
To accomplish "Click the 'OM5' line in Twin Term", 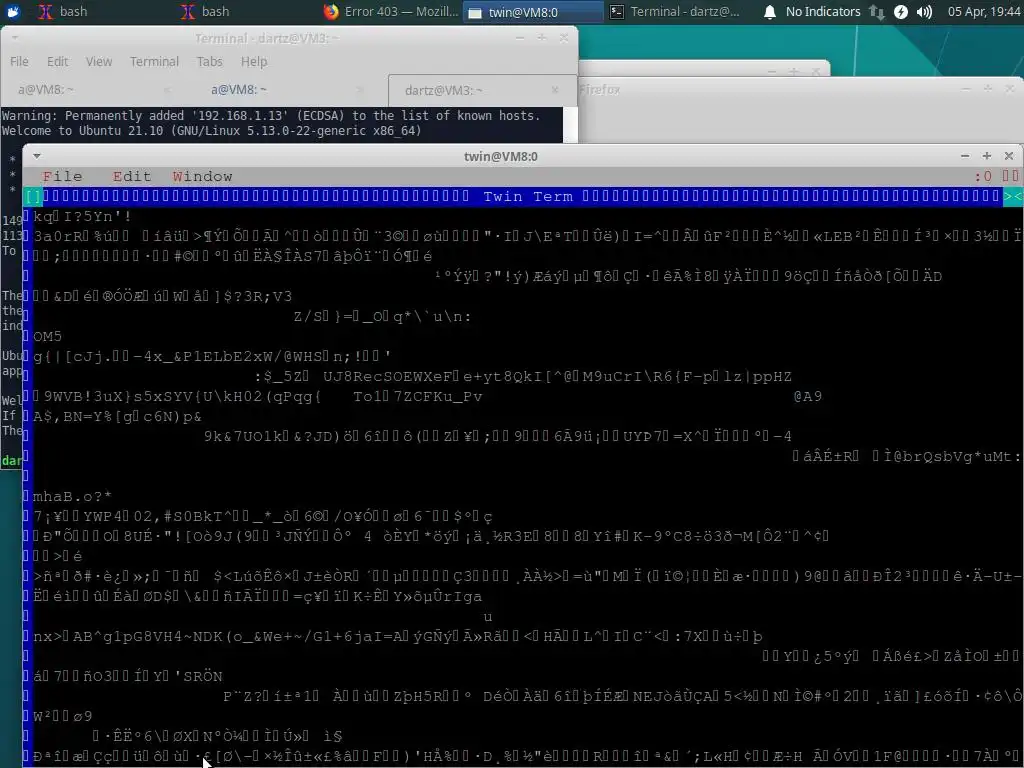I will 48,336.
